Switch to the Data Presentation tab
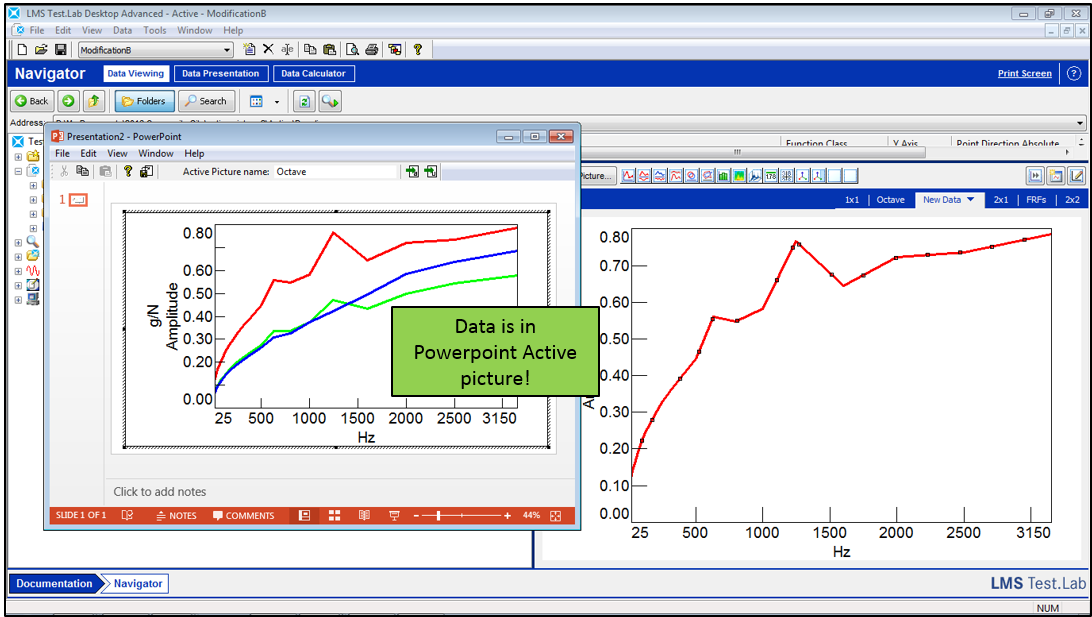The height and width of the screenshot is (617, 1092). coord(220,73)
